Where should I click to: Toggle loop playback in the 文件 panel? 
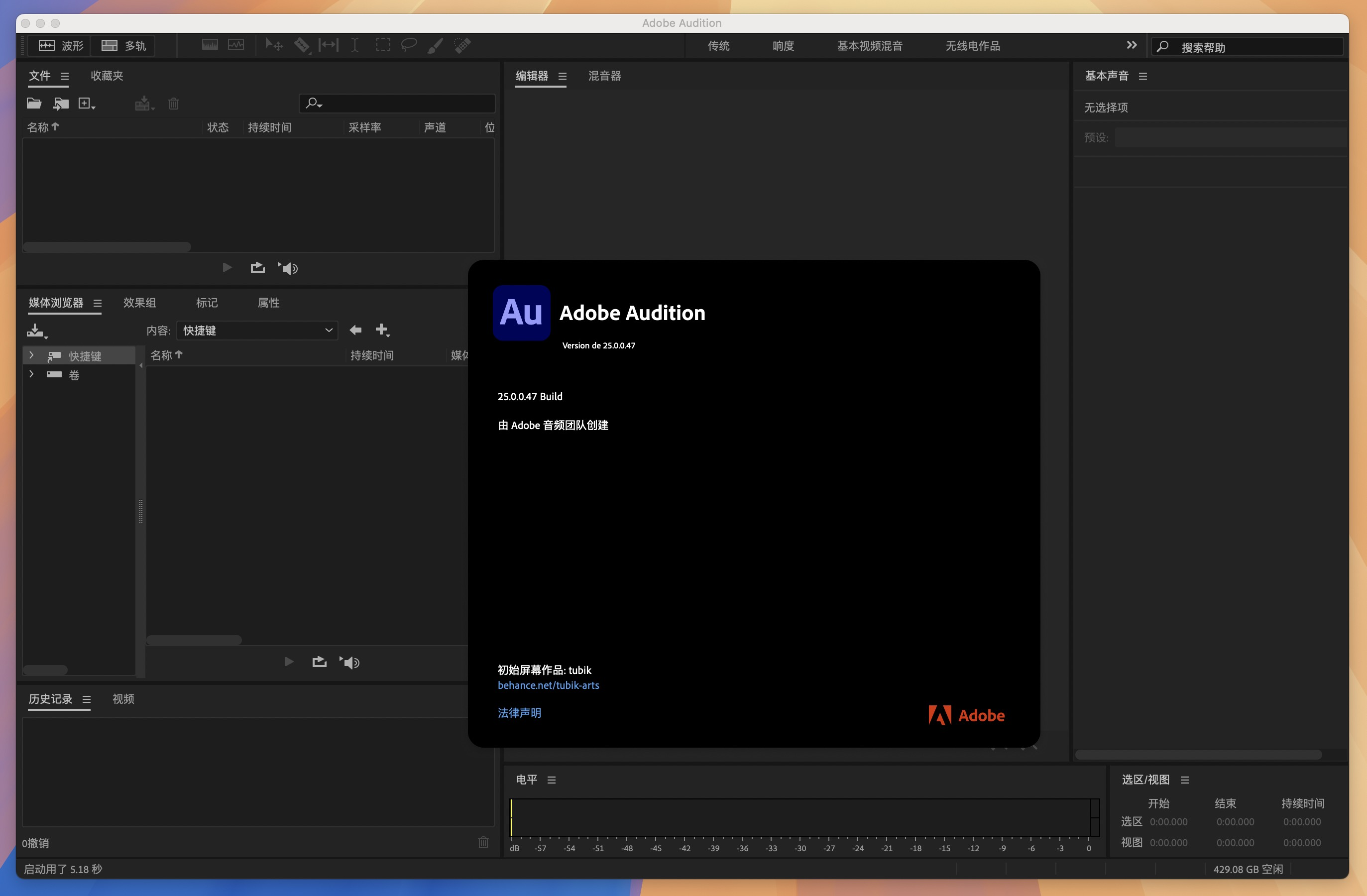(257, 267)
